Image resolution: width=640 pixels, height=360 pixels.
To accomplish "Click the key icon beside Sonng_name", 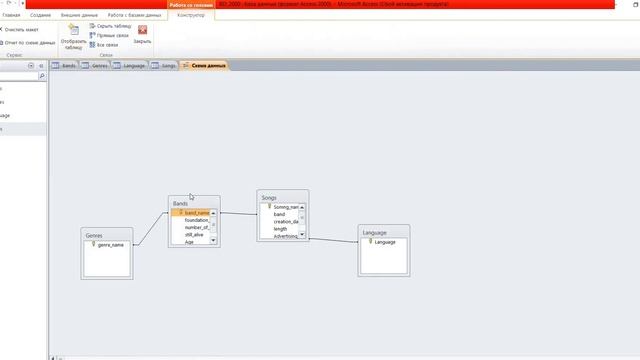I will coord(269,207).
